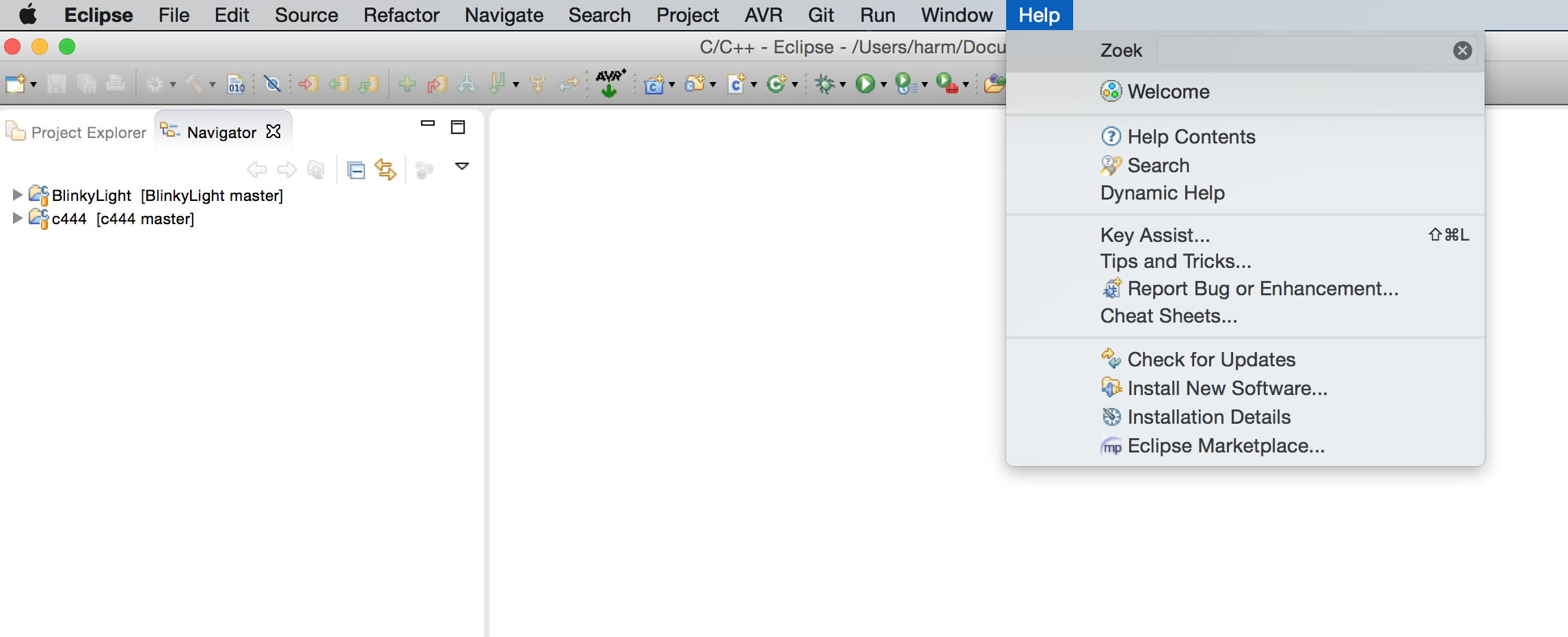Start debugging with the bug icon

pyautogui.click(x=825, y=83)
